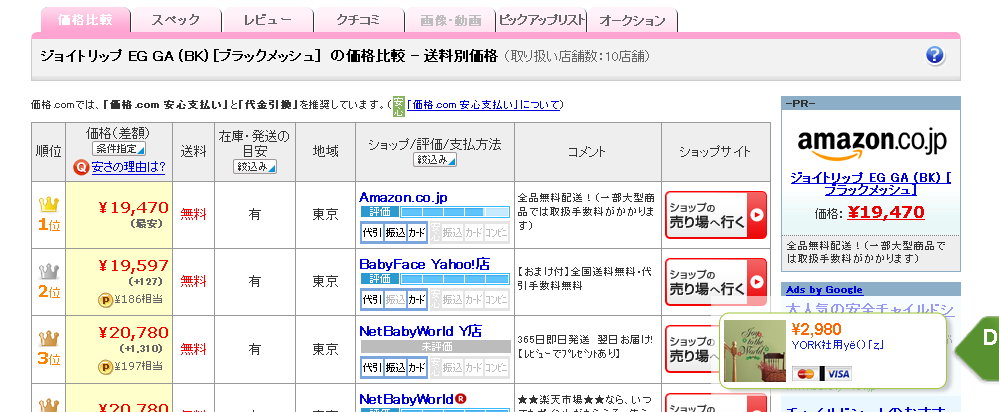Switch to the レビュー tab

268,20
